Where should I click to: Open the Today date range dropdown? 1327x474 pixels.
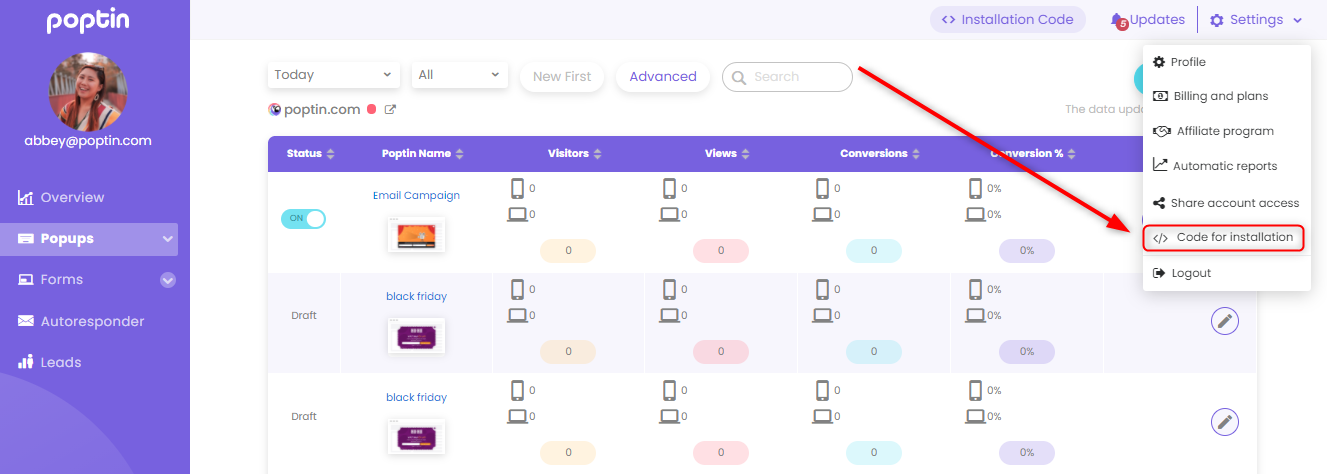click(x=334, y=75)
